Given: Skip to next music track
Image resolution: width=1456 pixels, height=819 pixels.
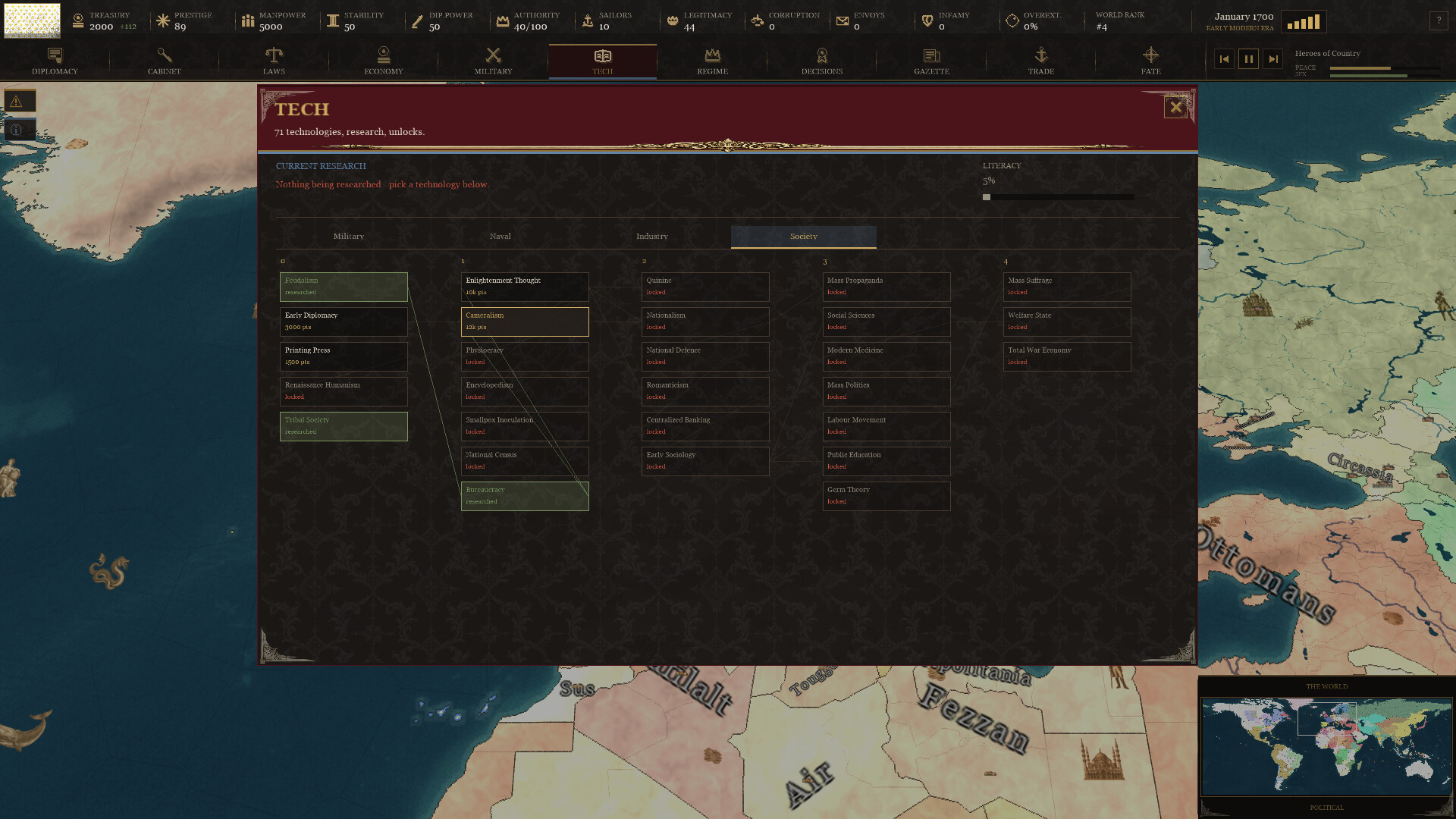Looking at the screenshot, I should coord(1273,58).
